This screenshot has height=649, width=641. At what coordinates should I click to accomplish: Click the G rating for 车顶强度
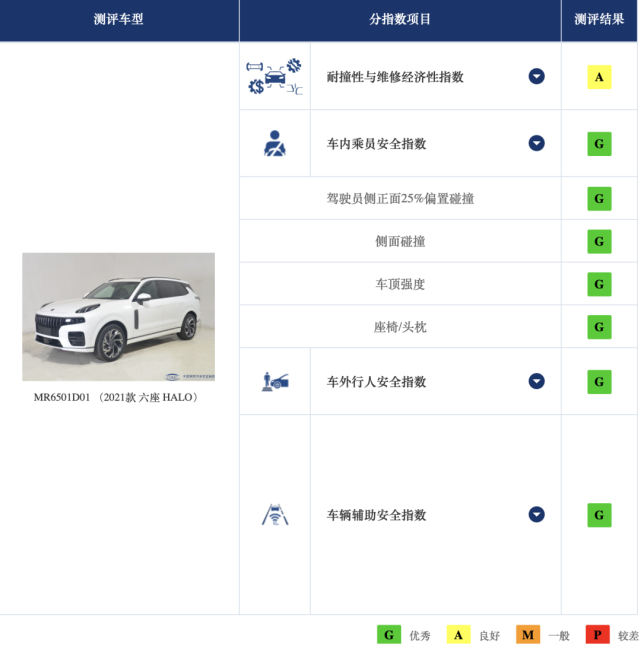click(599, 284)
